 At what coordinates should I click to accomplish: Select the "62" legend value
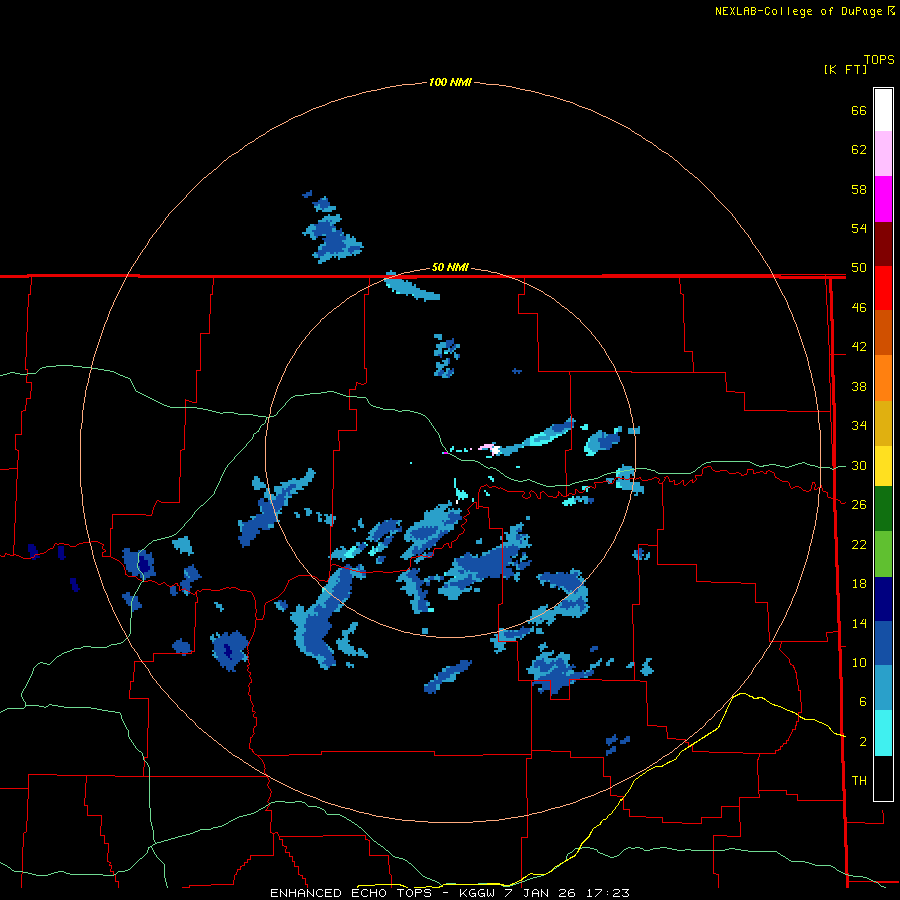point(859,150)
